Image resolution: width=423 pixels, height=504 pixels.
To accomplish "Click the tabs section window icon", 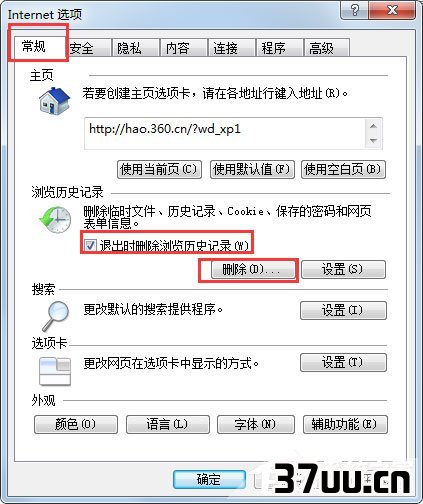I will (x=55, y=371).
